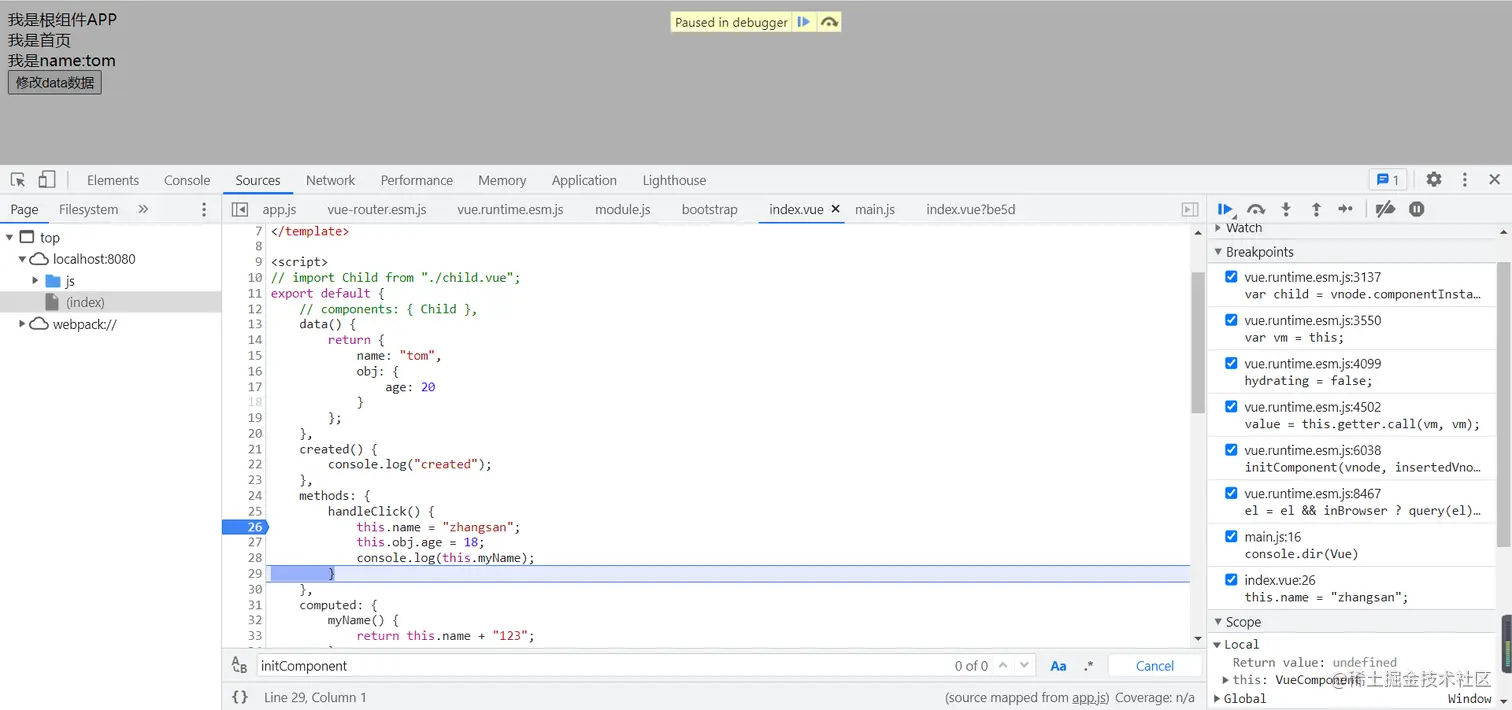
Task: Collapse the top frame tree node
Action: 9,237
